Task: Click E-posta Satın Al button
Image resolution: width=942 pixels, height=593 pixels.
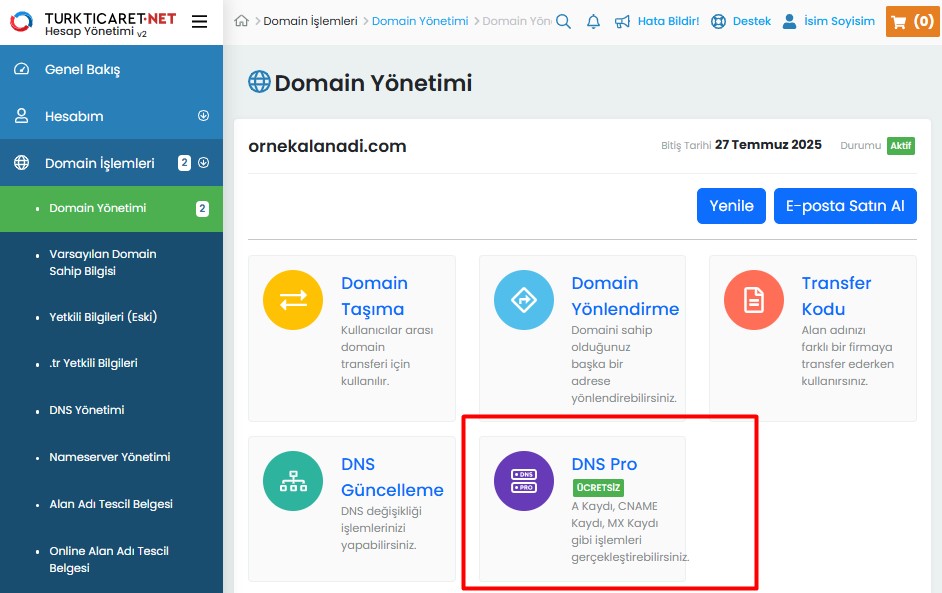Action: (x=845, y=206)
